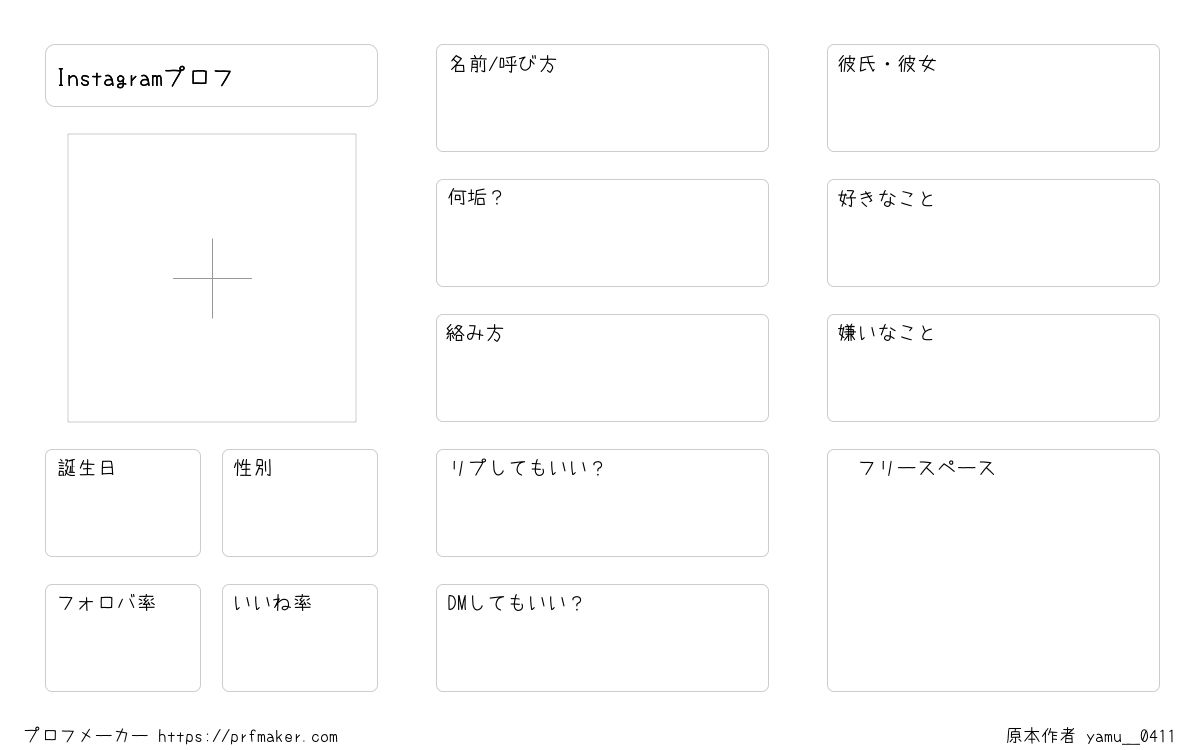Image resolution: width=1200 pixels, height=750 pixels.
Task: Select the フォロバ率 box
Action: click(x=123, y=638)
